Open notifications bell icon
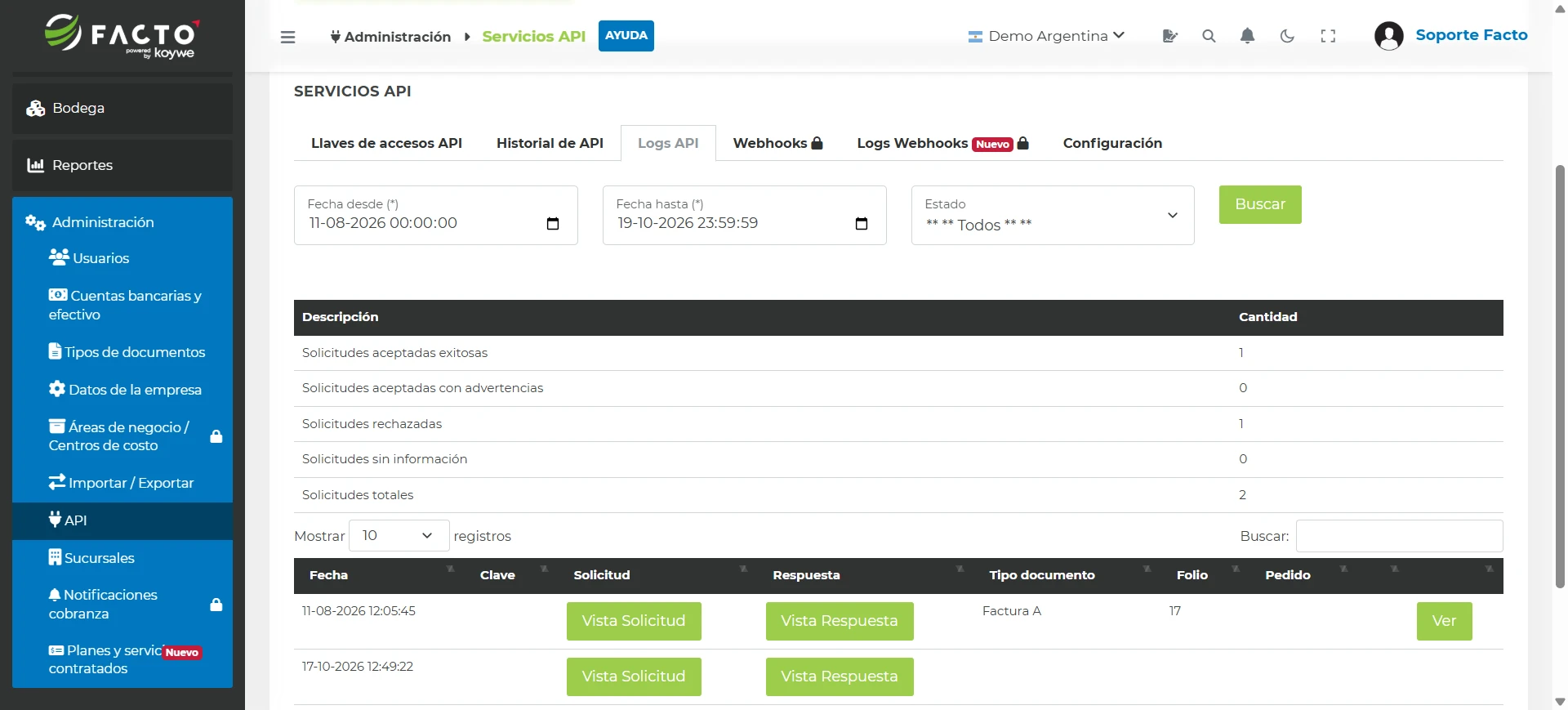 point(1247,36)
